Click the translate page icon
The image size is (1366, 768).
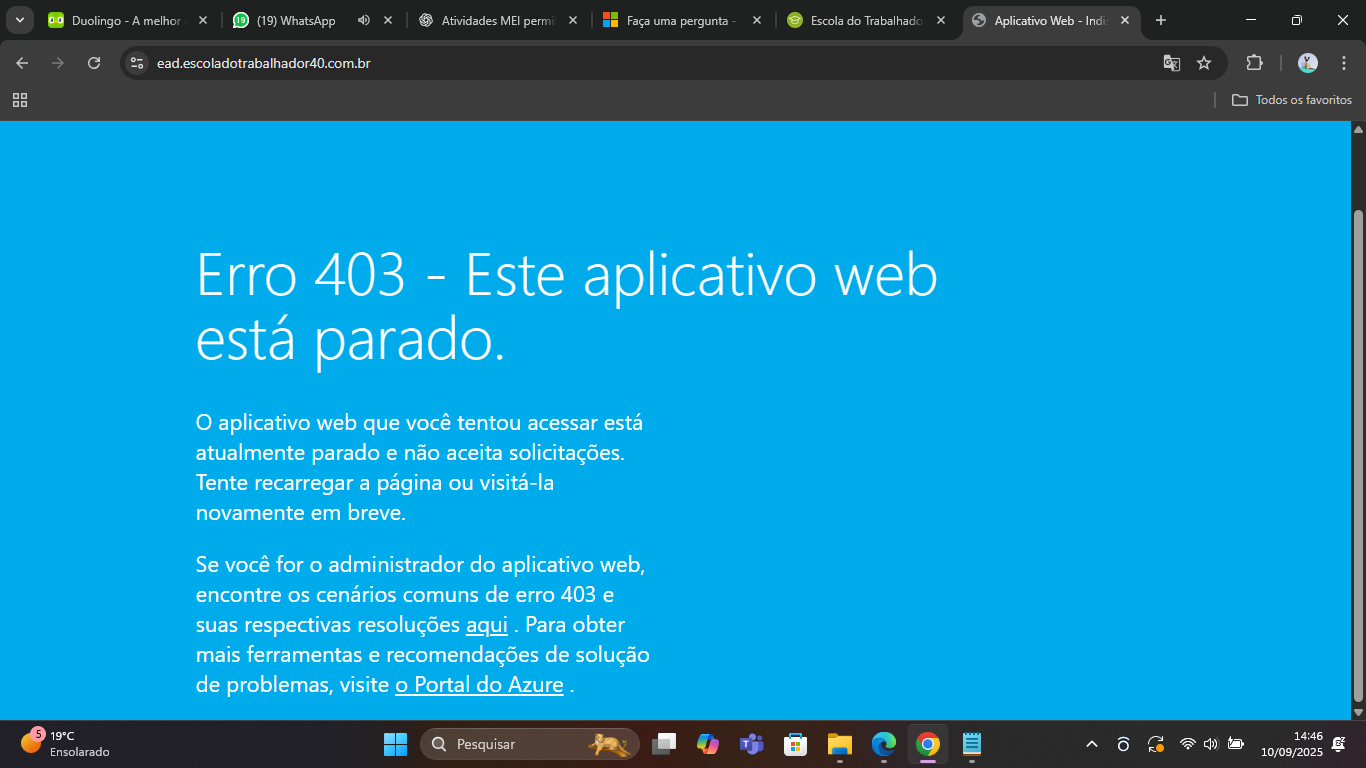pos(1172,63)
